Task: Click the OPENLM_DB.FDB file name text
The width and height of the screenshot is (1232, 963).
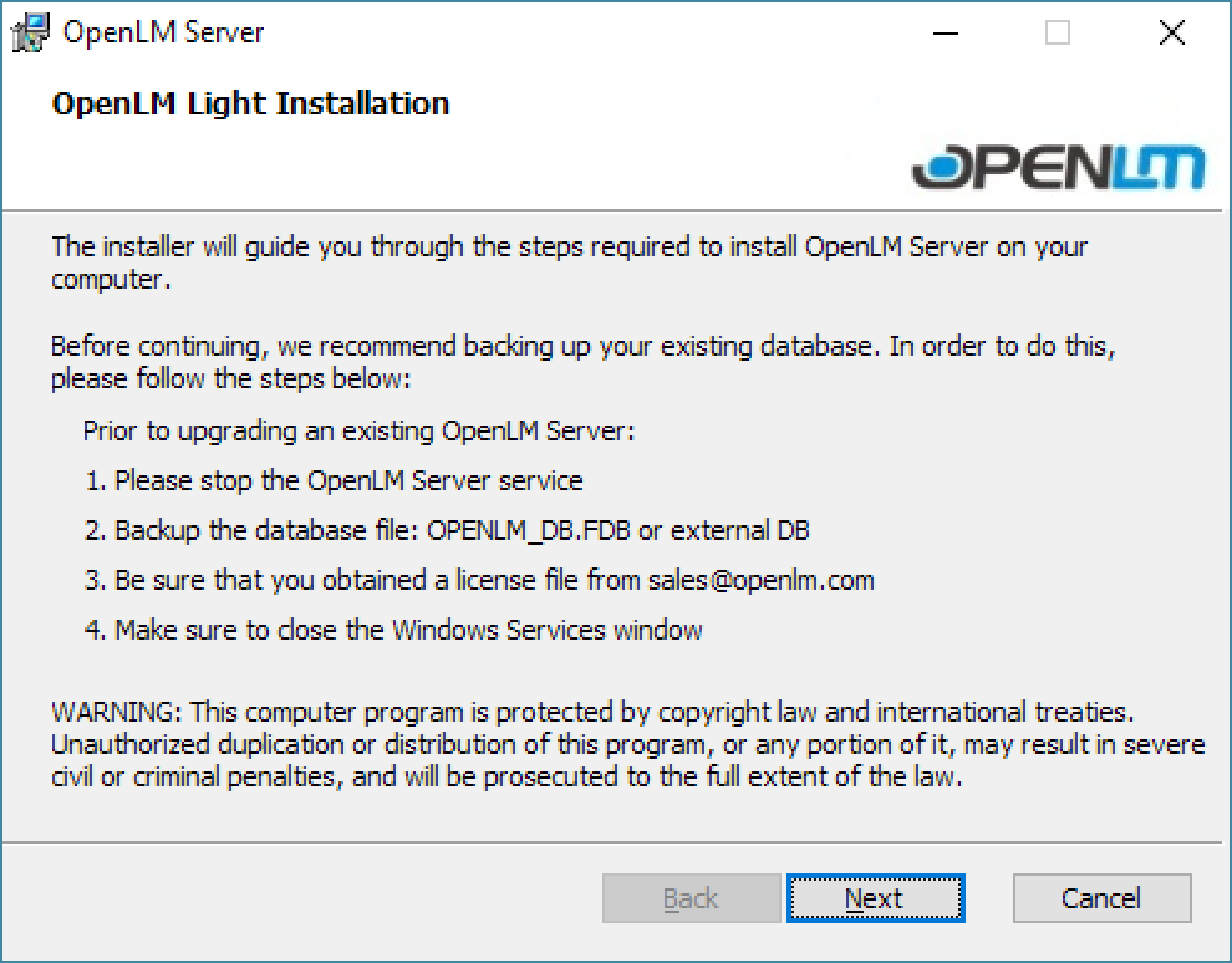Action: pyautogui.click(x=528, y=531)
